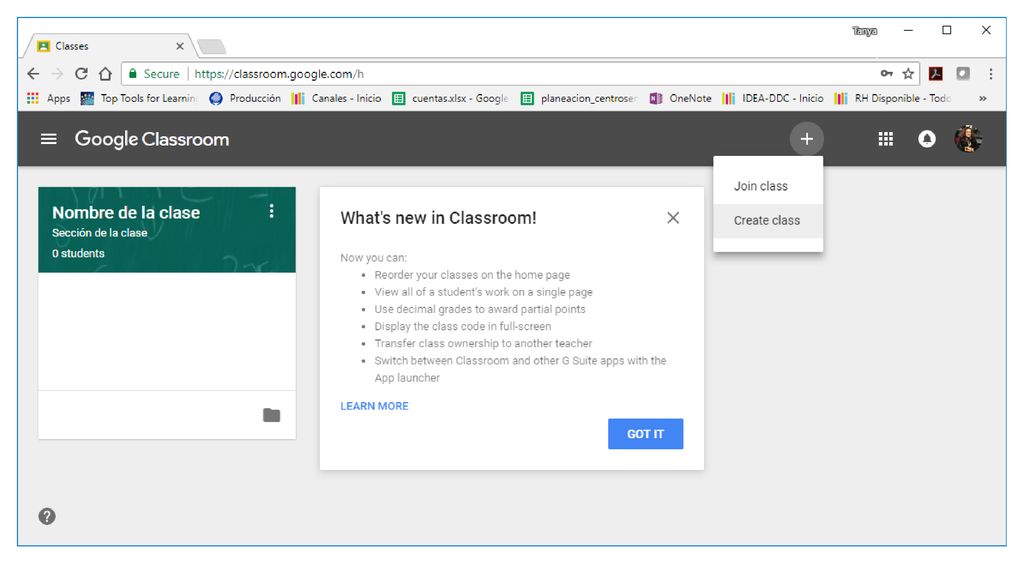Click the 'Sección de la clase' text
This screenshot has height=576, width=1024.
click(100, 232)
